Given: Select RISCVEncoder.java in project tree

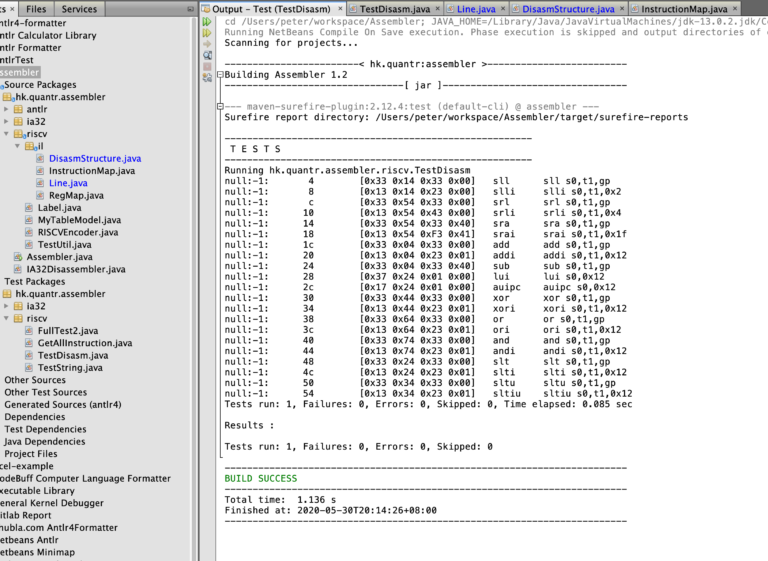Looking at the screenshot, I should (77, 232).
